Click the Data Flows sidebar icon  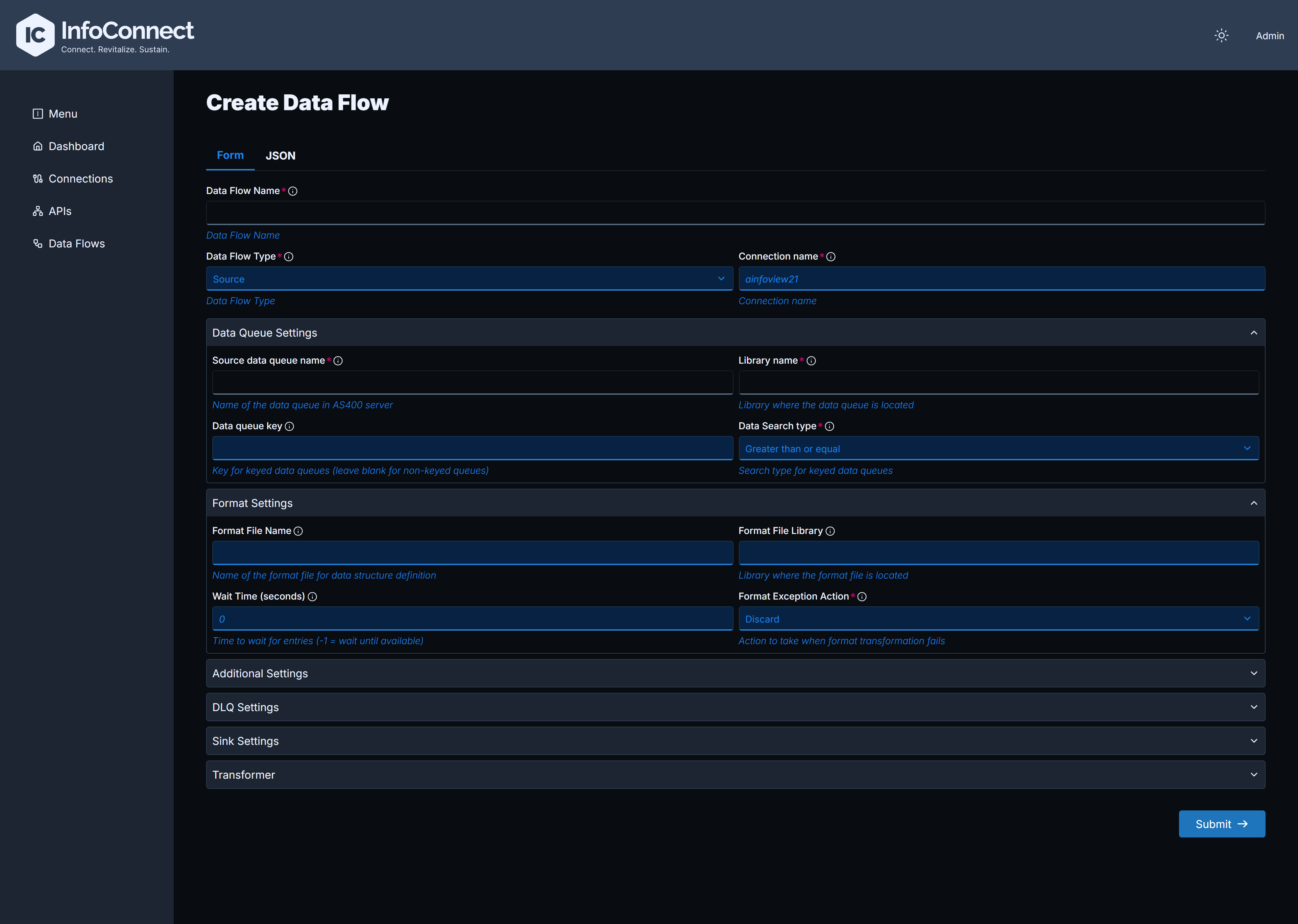(38, 244)
